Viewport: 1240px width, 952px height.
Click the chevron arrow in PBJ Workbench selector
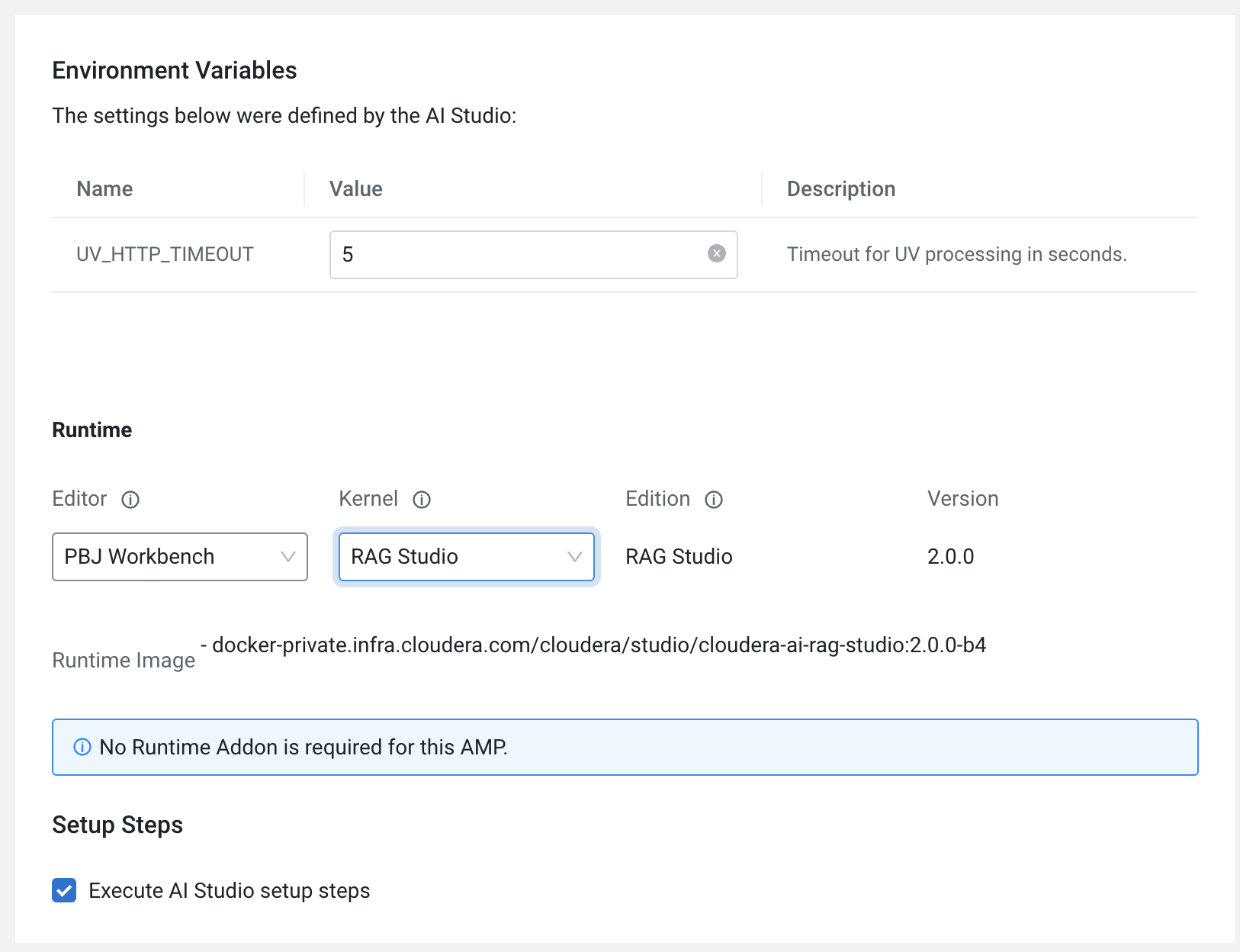288,557
